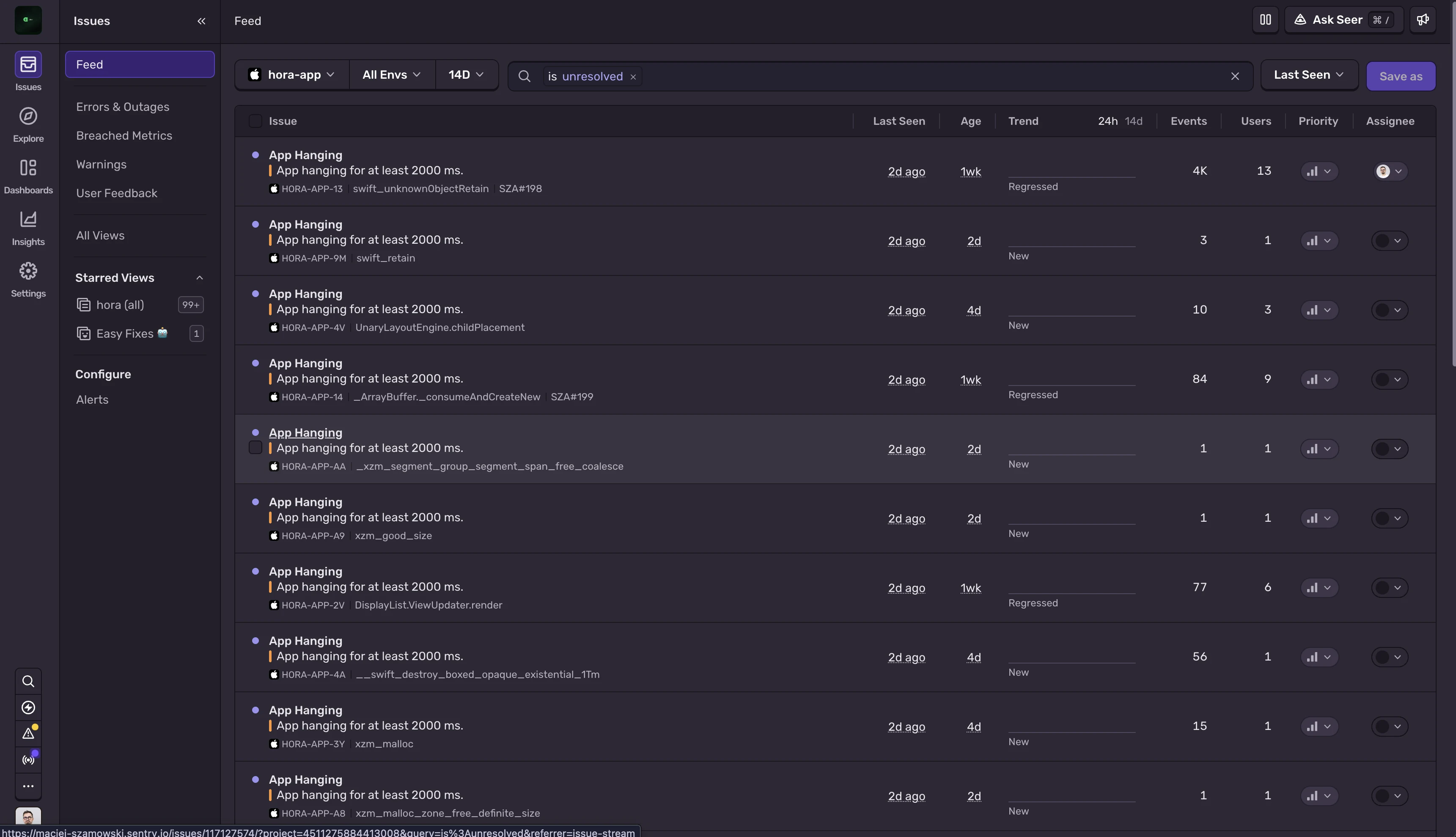This screenshot has width=1456, height=837.
Task: Open the 14D date range dropdown
Action: (466, 75)
